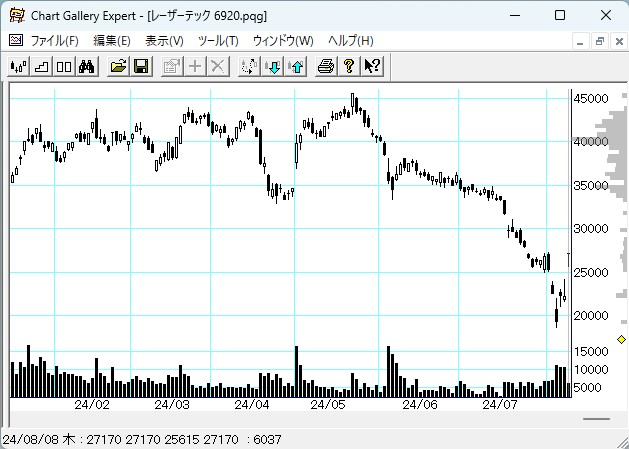Open the ウィンドウ(W) menu
Viewport: 629px width, 449px height.
pos(283,41)
